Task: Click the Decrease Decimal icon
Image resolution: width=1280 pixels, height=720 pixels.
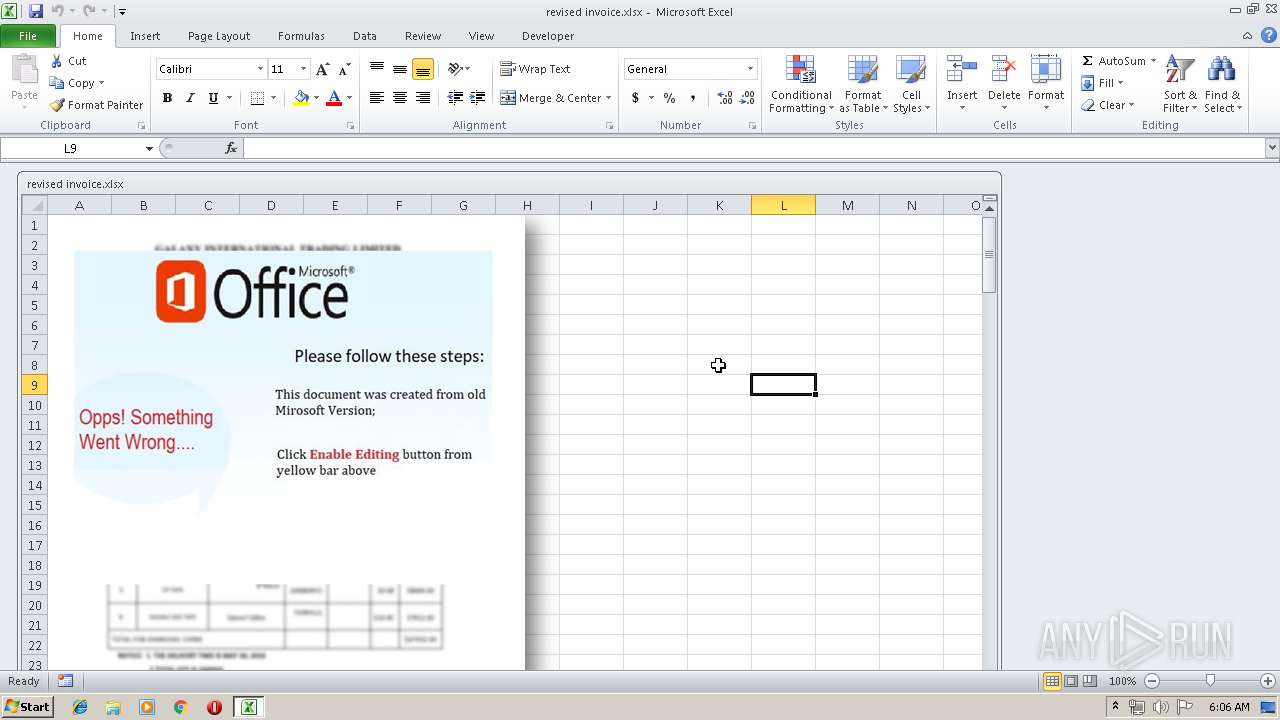Action: [747, 98]
